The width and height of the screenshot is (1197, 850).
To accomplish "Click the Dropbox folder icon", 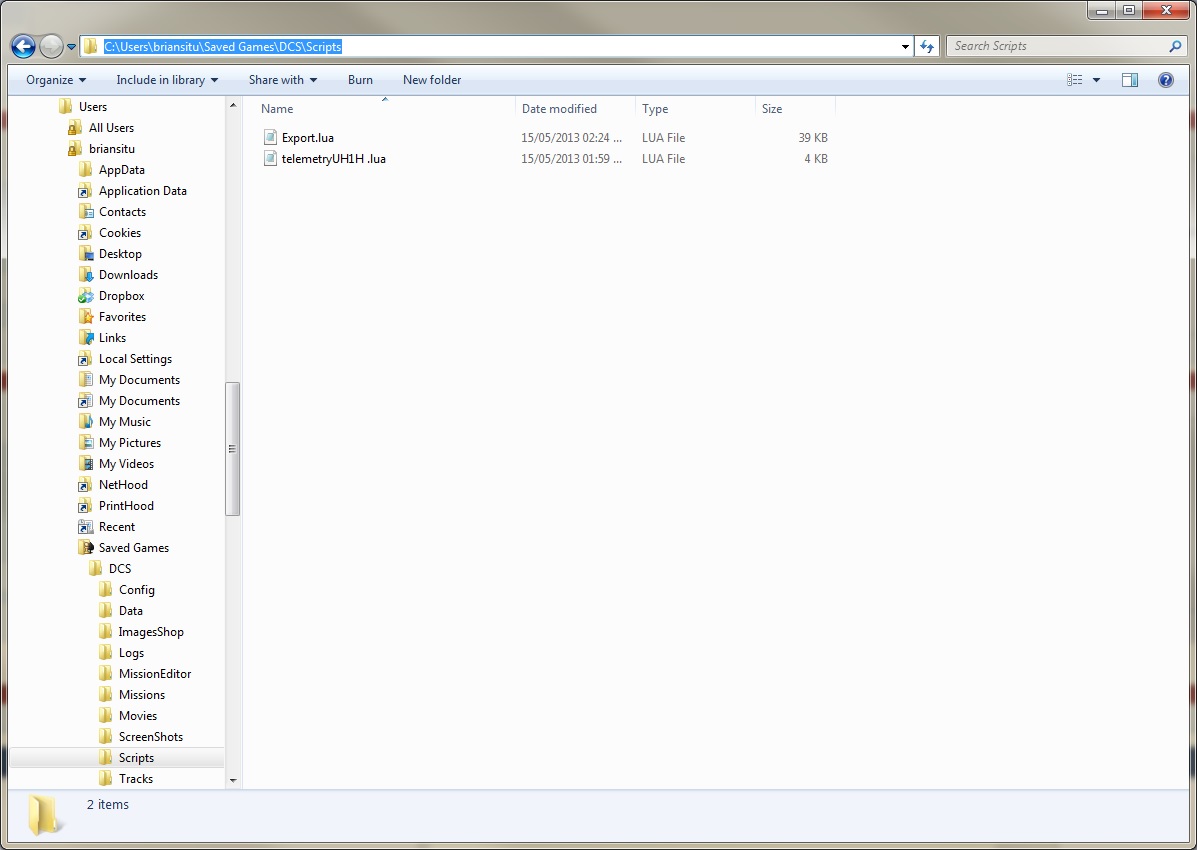I will 86,296.
